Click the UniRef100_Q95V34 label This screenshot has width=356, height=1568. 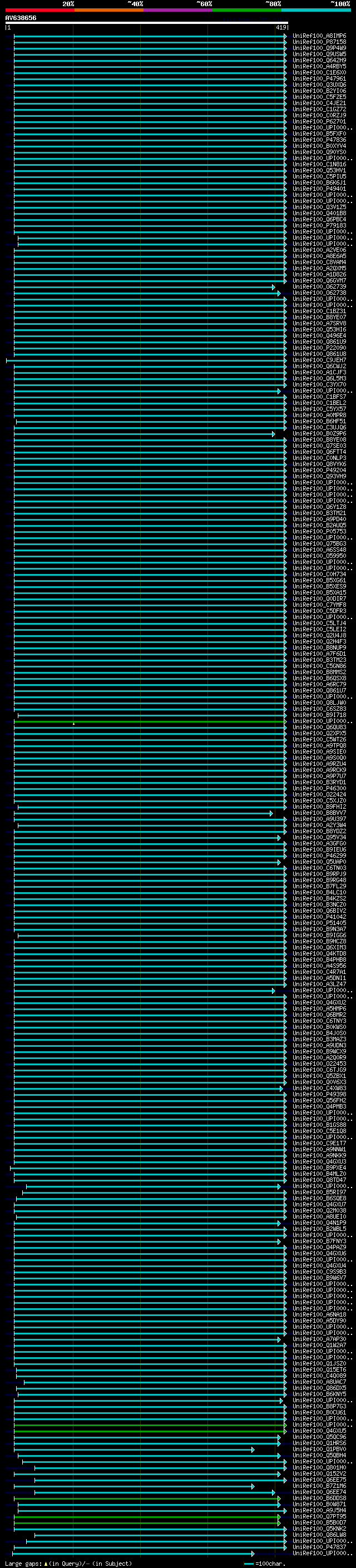319,838
